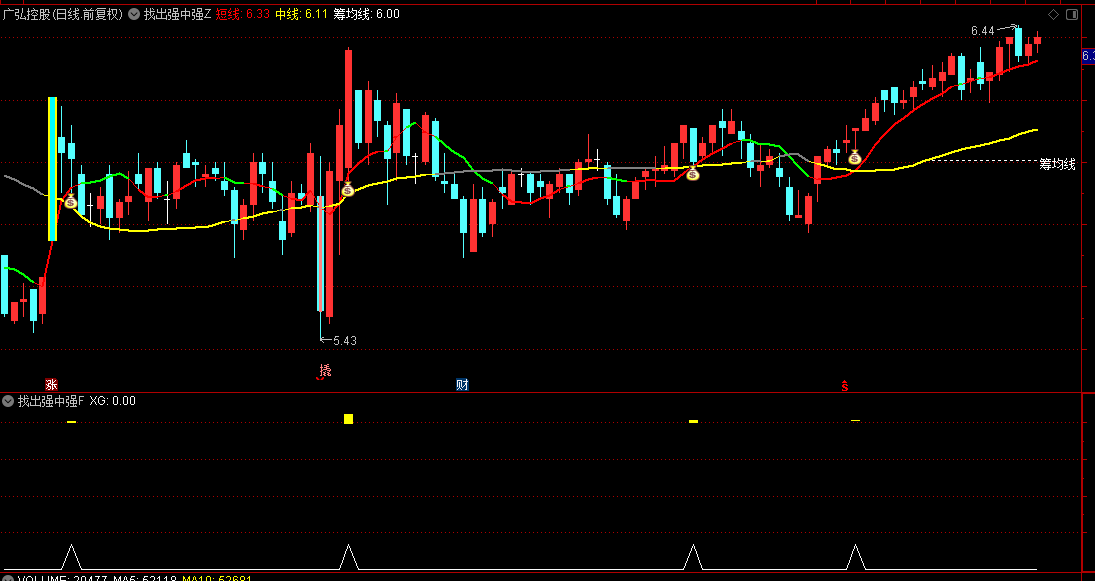
Task: Click the red S marker below the chart
Action: click(x=844, y=385)
